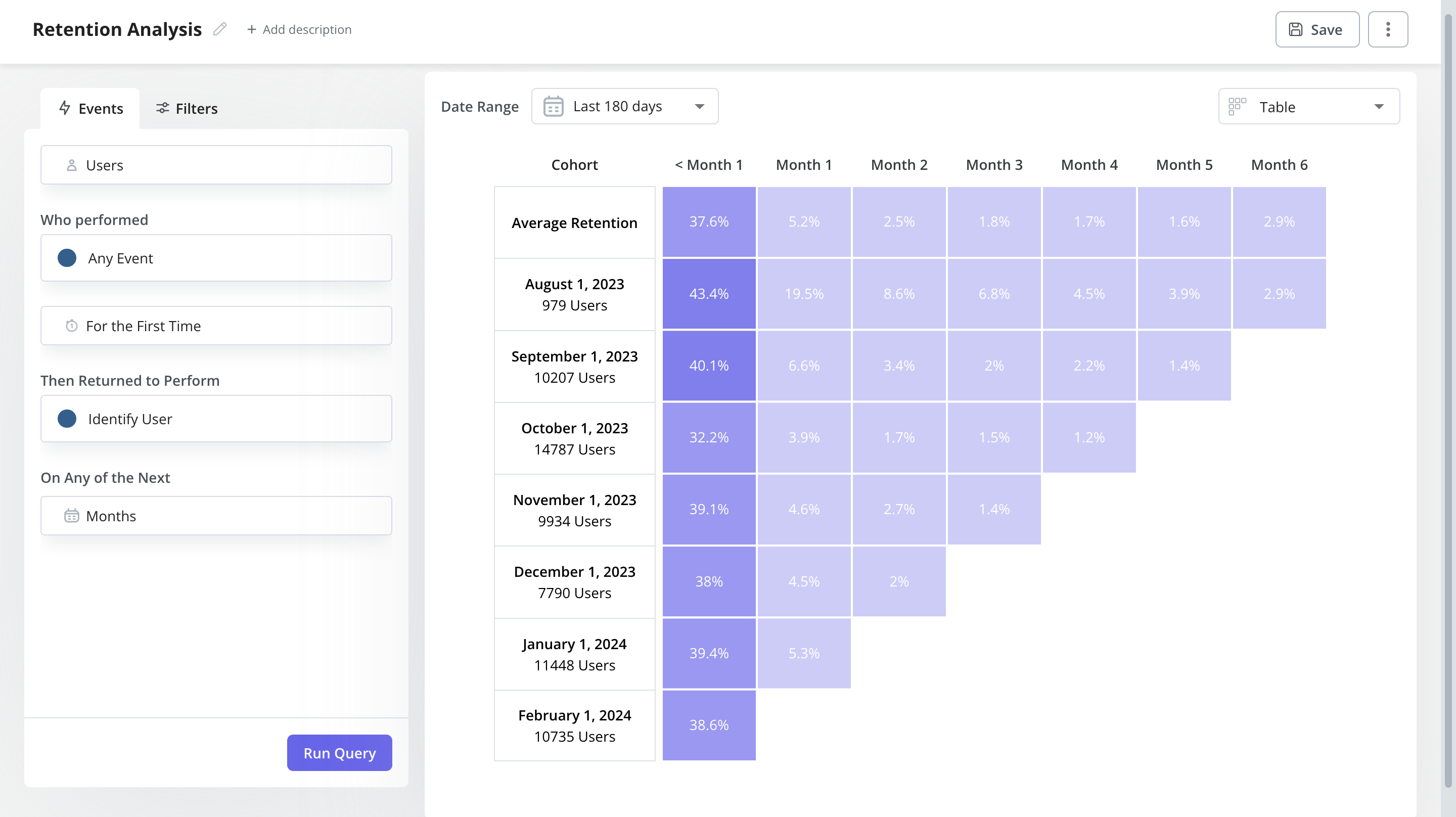Select the 43.4% retention cell for August cohort
Screen dimensions: 1456x817
point(709,293)
